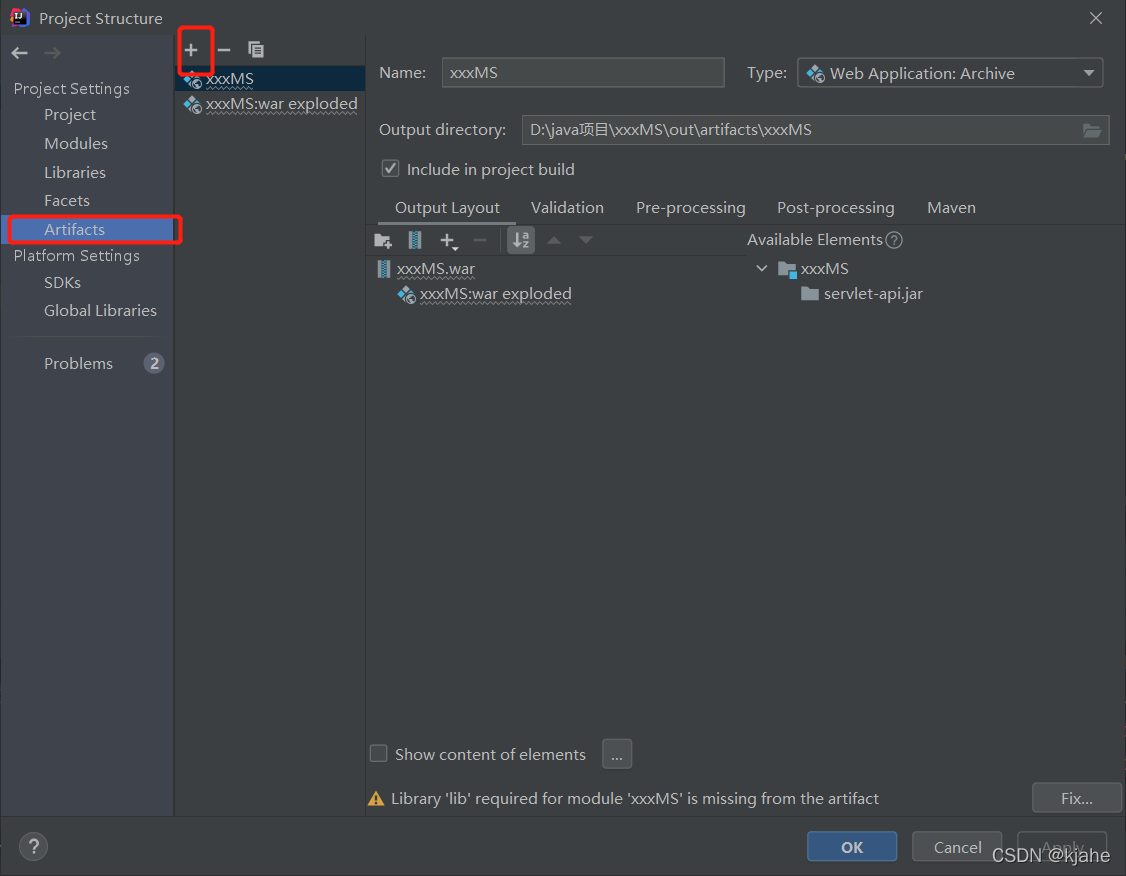The height and width of the screenshot is (876, 1126).
Task: Click the Available Elements help icon
Action: (894, 240)
